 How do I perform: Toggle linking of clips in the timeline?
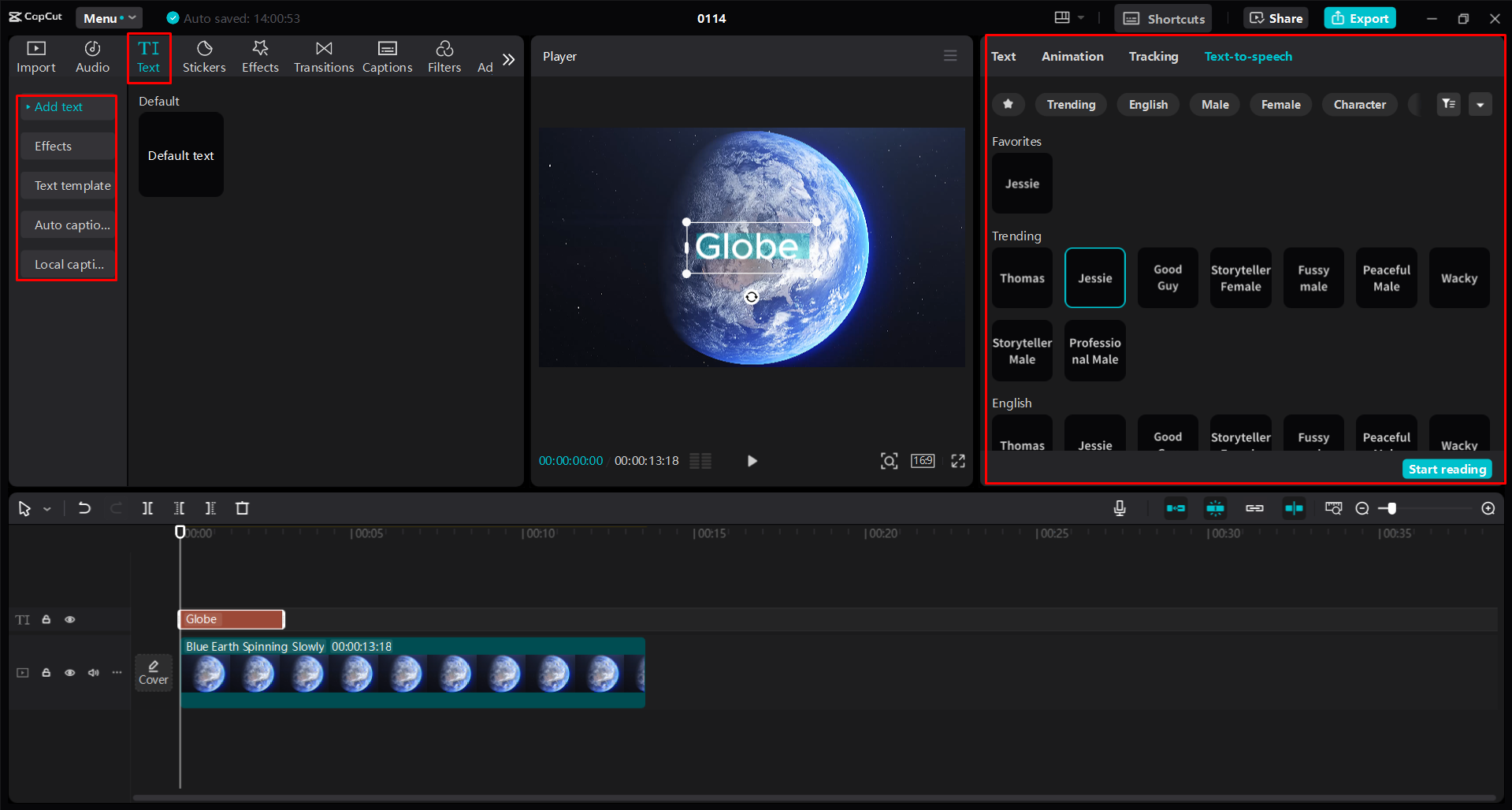point(1254,508)
